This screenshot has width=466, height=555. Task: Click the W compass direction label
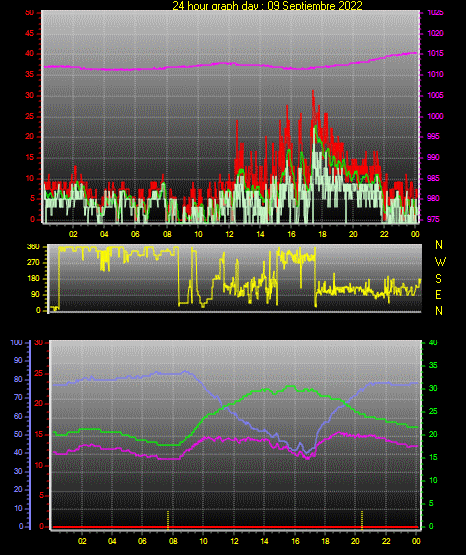(440, 262)
